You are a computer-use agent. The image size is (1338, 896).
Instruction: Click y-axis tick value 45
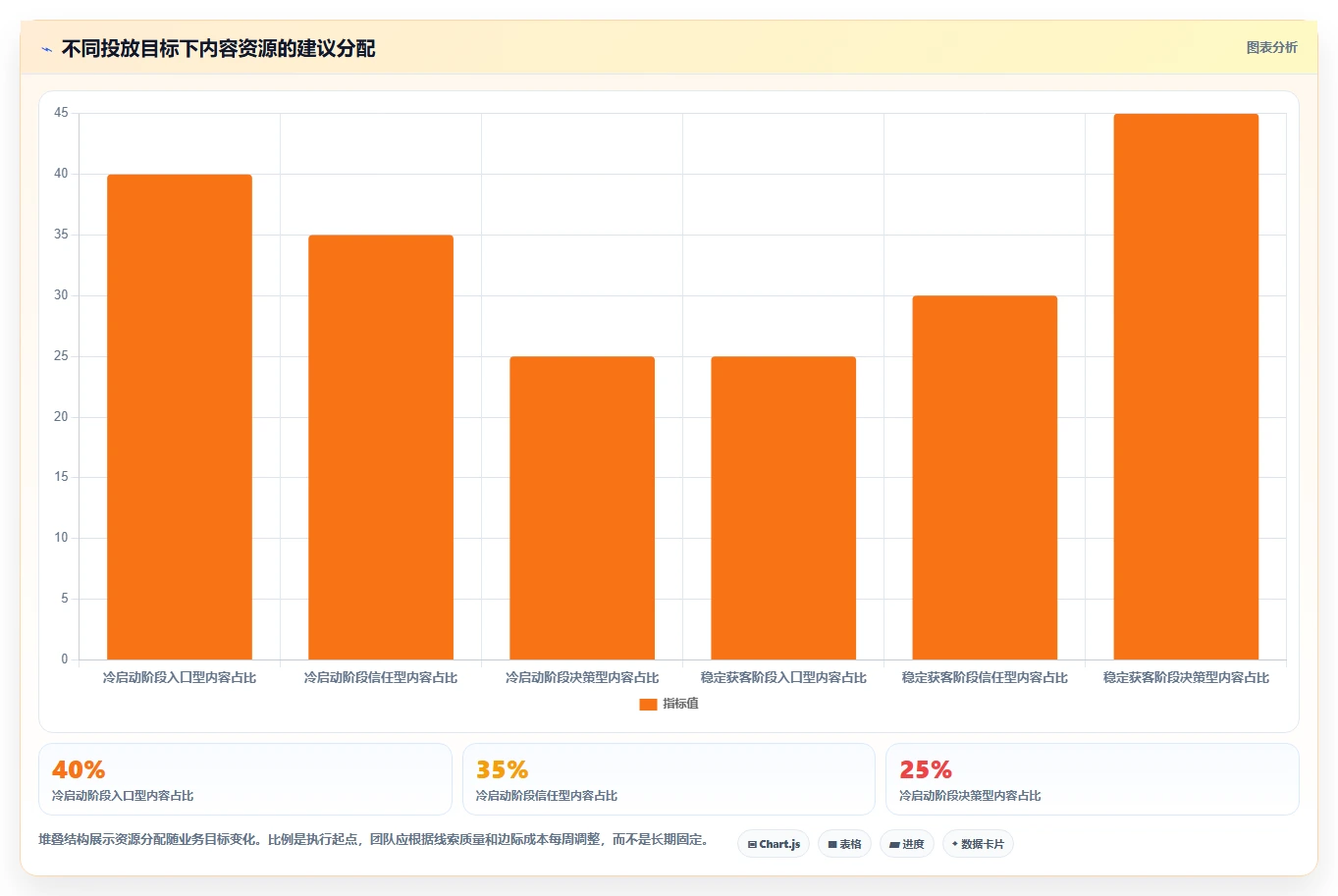61,113
